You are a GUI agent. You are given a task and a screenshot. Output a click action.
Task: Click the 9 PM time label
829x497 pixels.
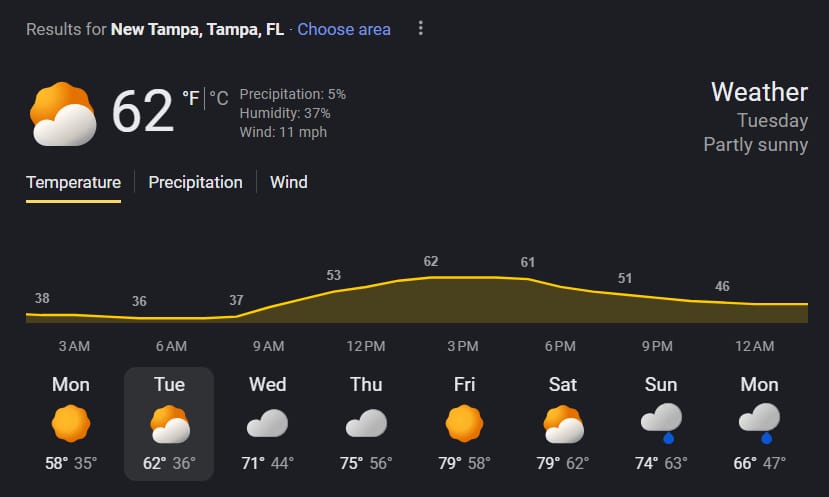pos(657,347)
